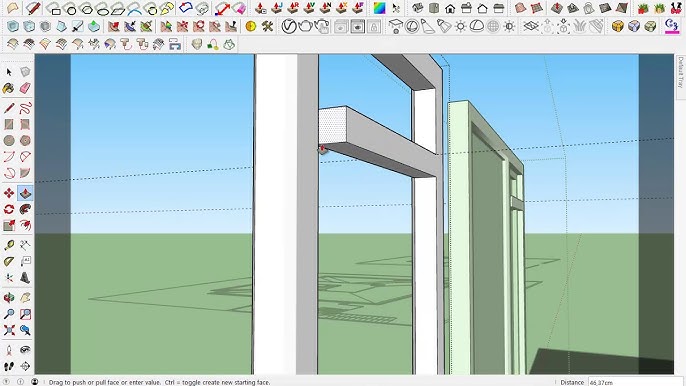Select the Pan hand tool
The width and height of the screenshot is (686, 386).
click(x=25, y=298)
